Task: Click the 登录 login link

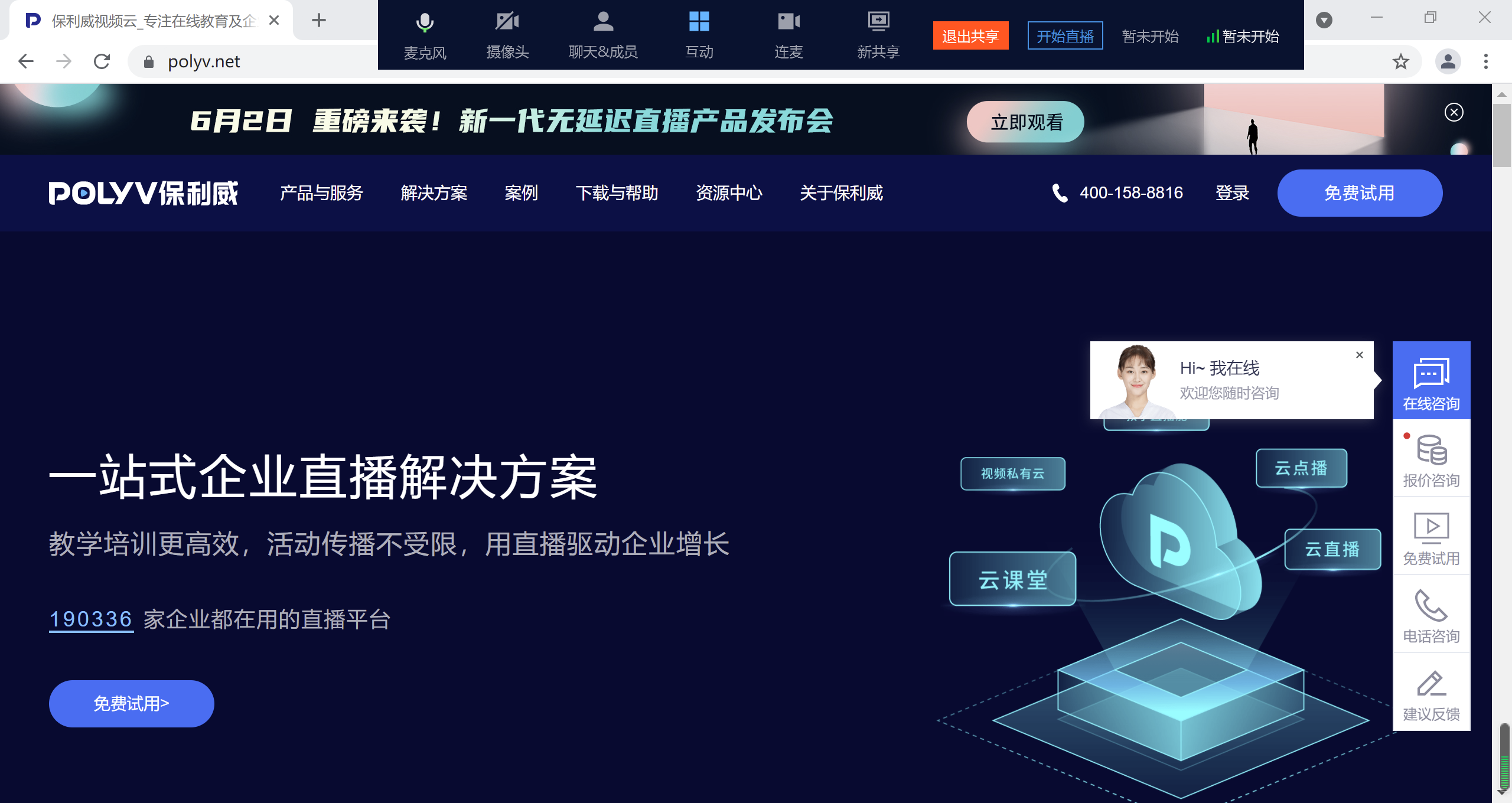Action: pos(1233,193)
